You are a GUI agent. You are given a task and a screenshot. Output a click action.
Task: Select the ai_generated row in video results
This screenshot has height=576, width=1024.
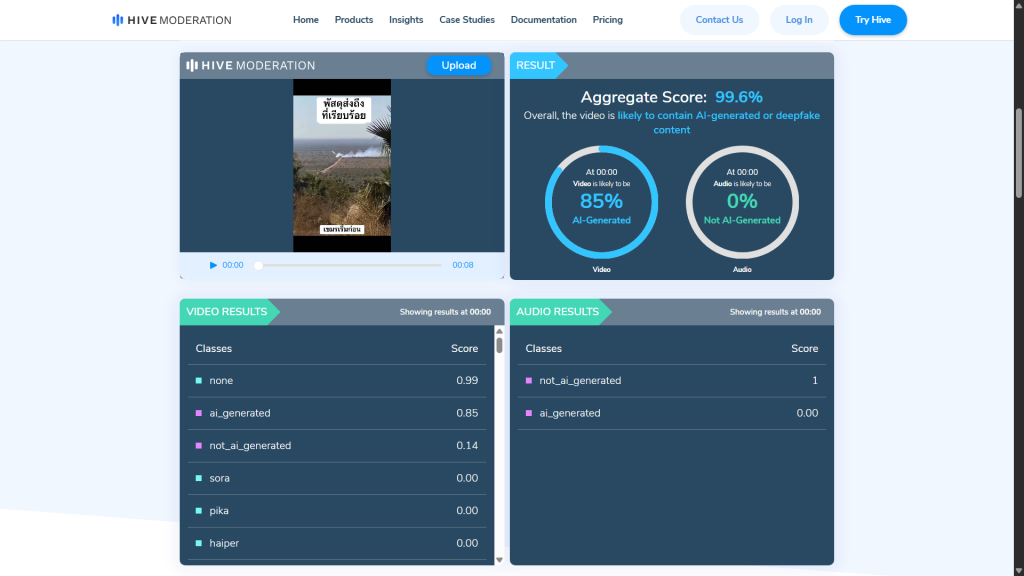click(x=337, y=413)
